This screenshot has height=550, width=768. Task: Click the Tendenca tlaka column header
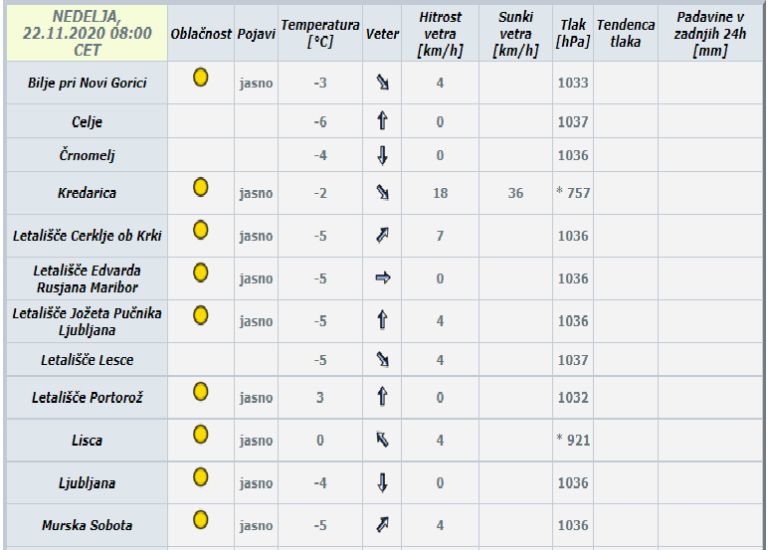625,33
